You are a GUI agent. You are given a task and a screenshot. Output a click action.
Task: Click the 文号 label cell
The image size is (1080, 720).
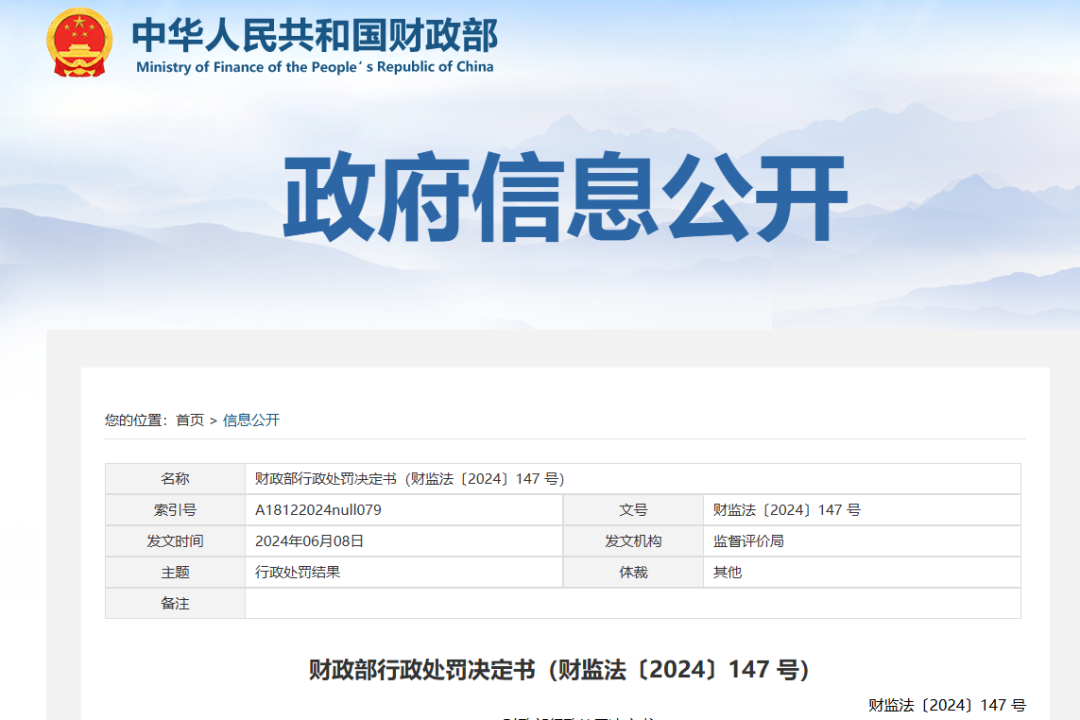coord(633,510)
